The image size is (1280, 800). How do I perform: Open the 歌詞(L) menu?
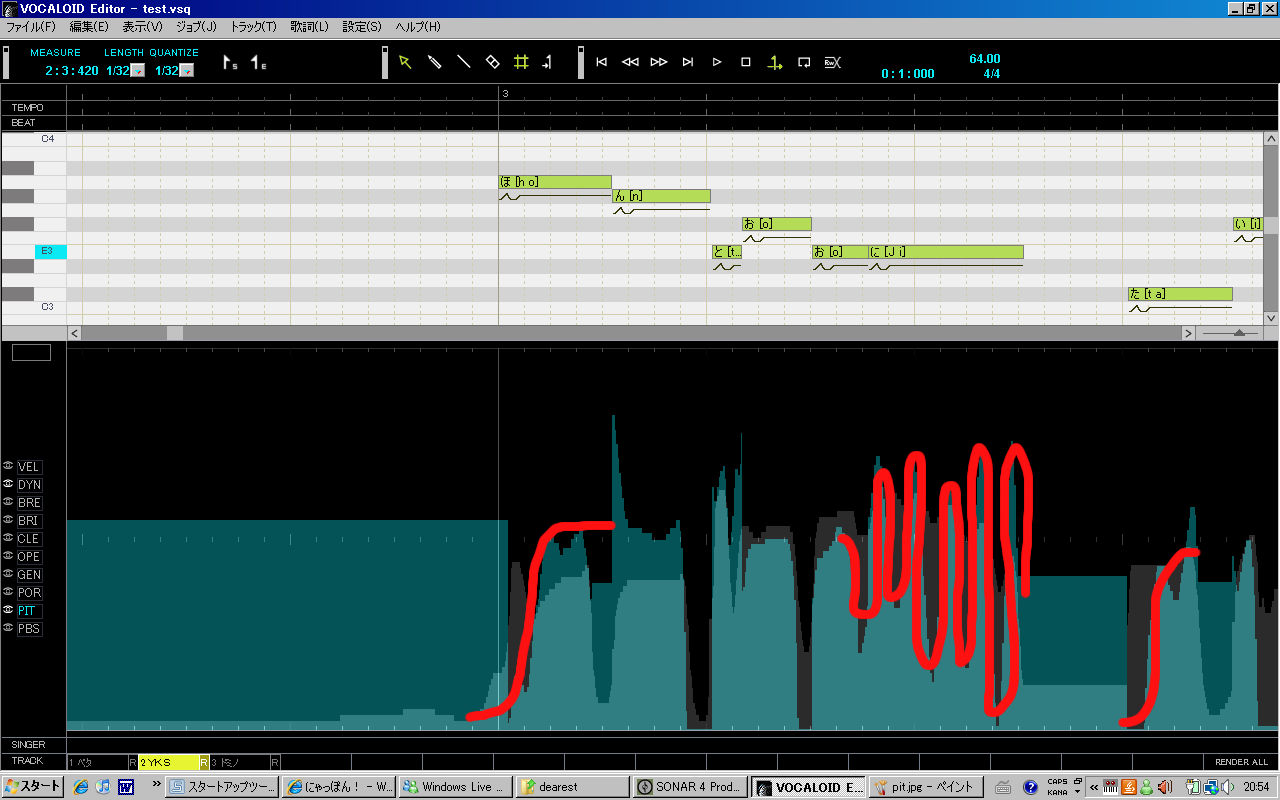coord(309,27)
